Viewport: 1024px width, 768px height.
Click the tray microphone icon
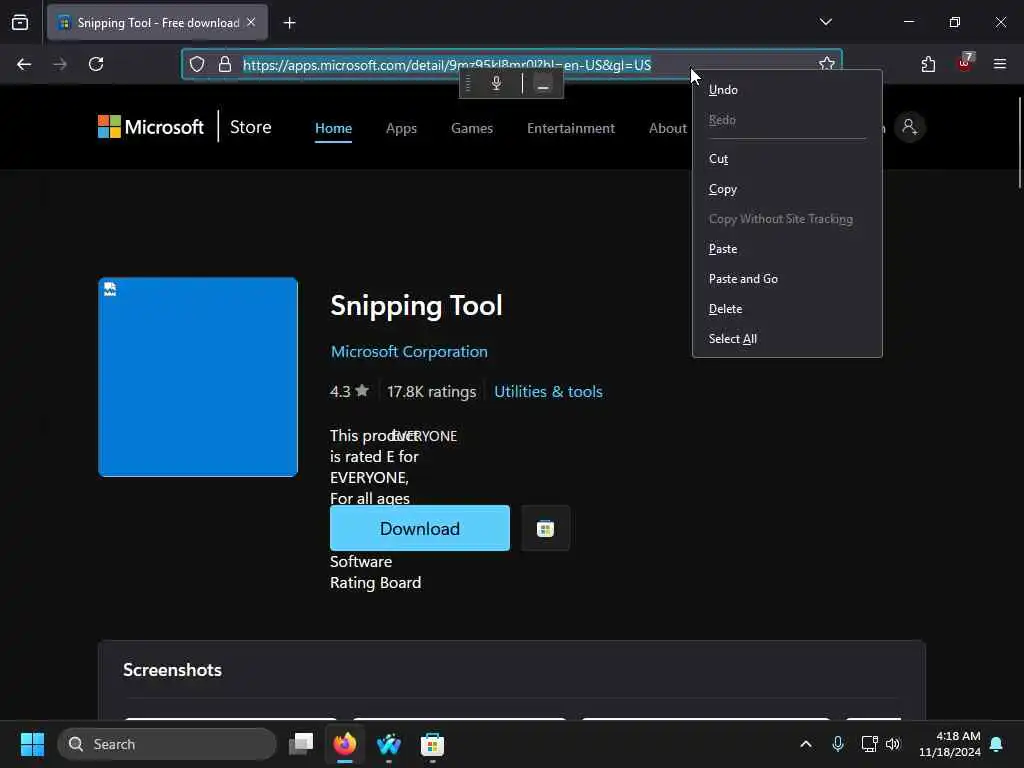(x=838, y=744)
